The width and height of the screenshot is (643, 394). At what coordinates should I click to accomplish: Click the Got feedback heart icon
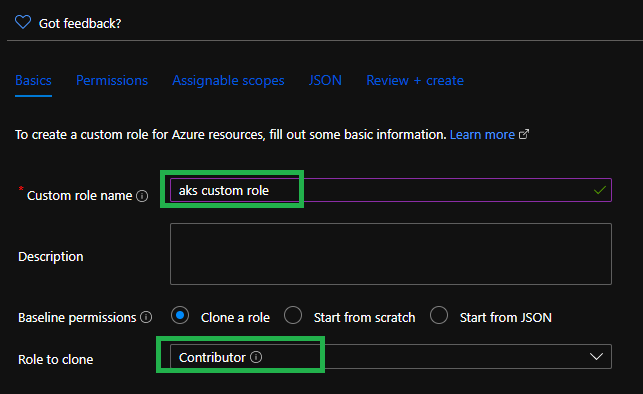coord(23,22)
